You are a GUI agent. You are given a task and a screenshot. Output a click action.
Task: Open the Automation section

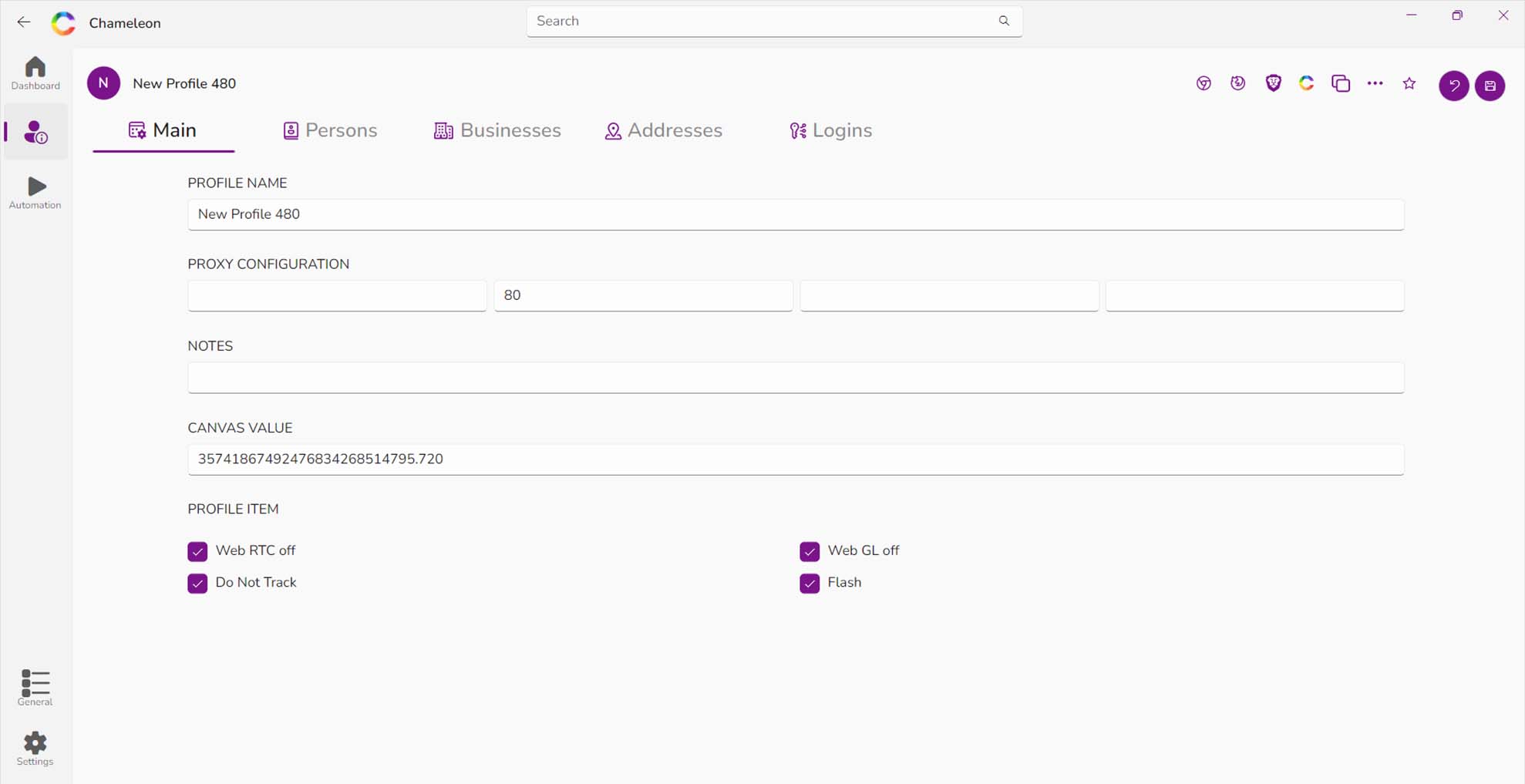(x=35, y=193)
